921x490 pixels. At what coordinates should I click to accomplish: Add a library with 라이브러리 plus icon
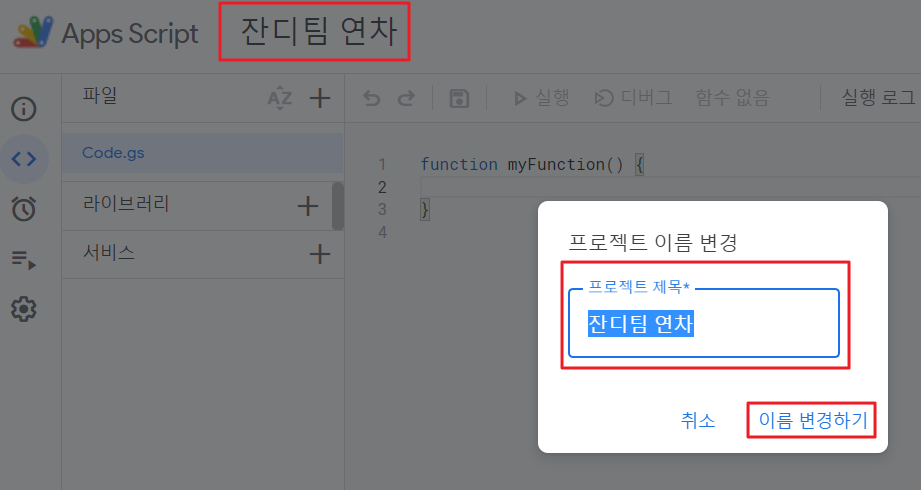point(309,206)
